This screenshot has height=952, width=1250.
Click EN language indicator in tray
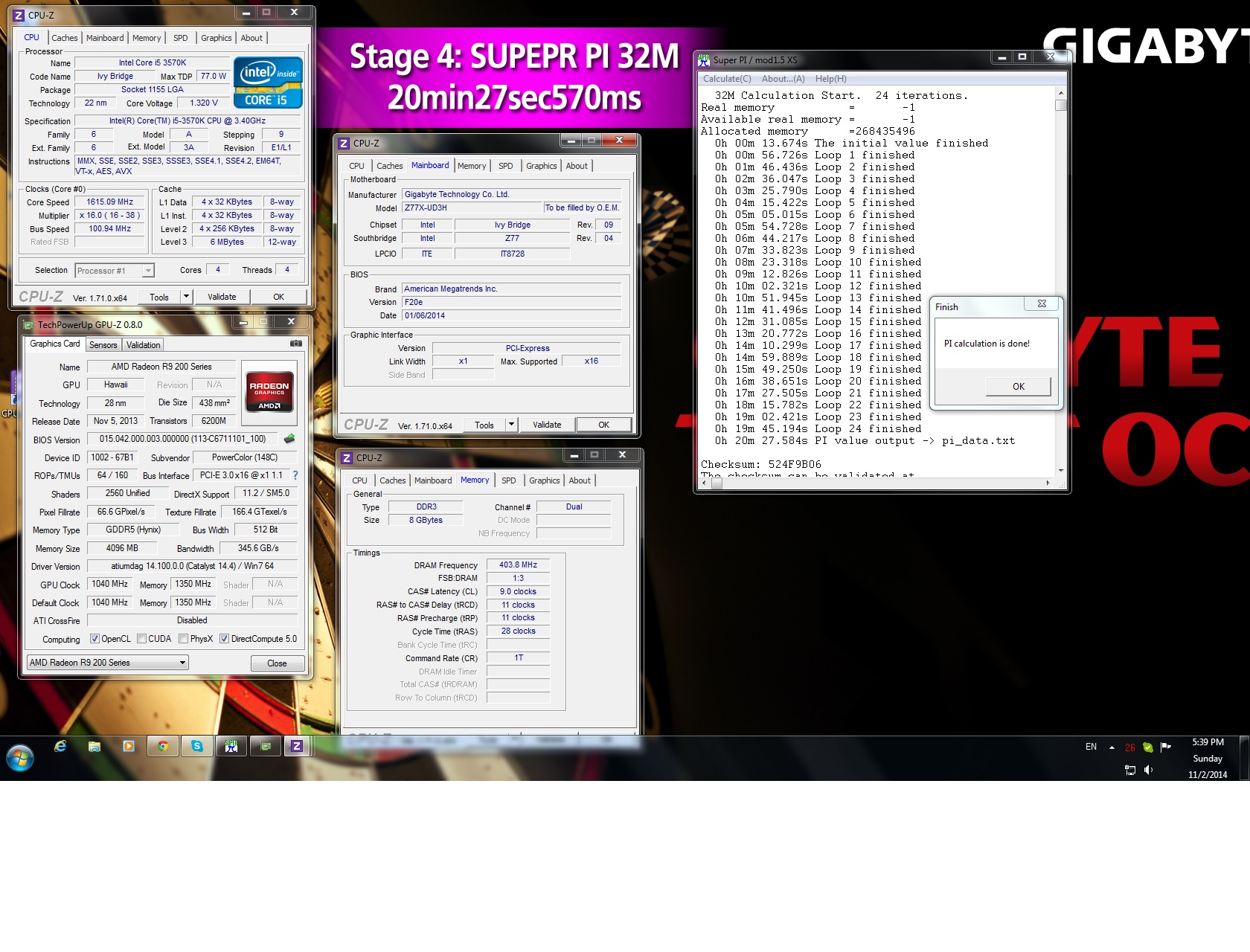pyautogui.click(x=1091, y=747)
